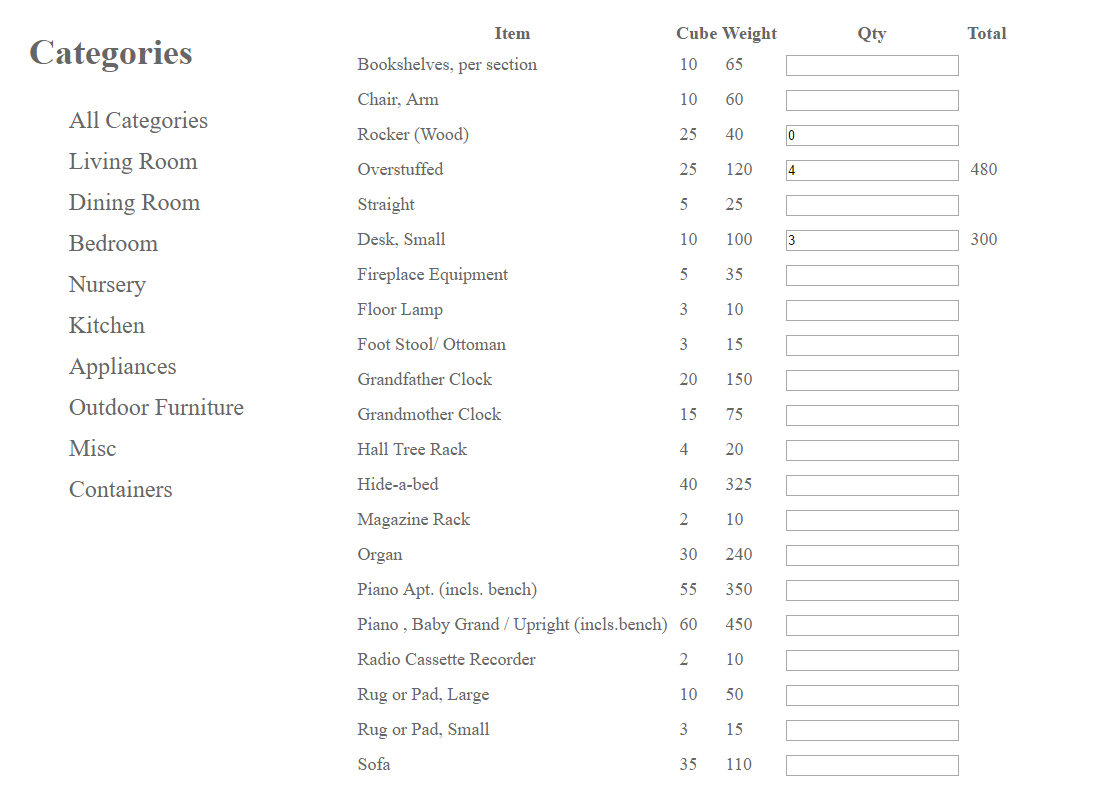Click the Bookshelves quantity field
Image resolution: width=1107 pixels, height=787 pixels.
coord(871,66)
